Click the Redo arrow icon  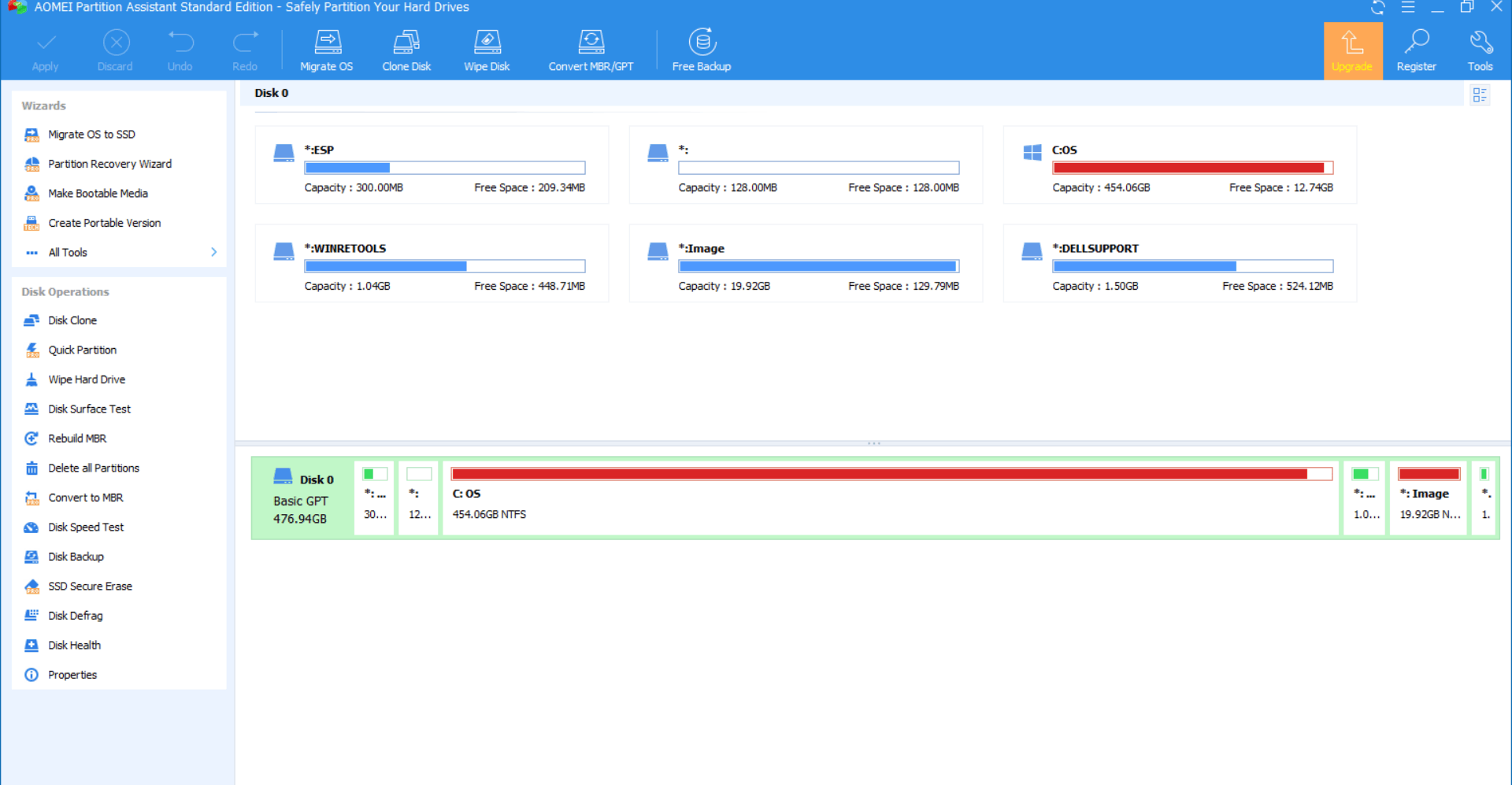245,42
